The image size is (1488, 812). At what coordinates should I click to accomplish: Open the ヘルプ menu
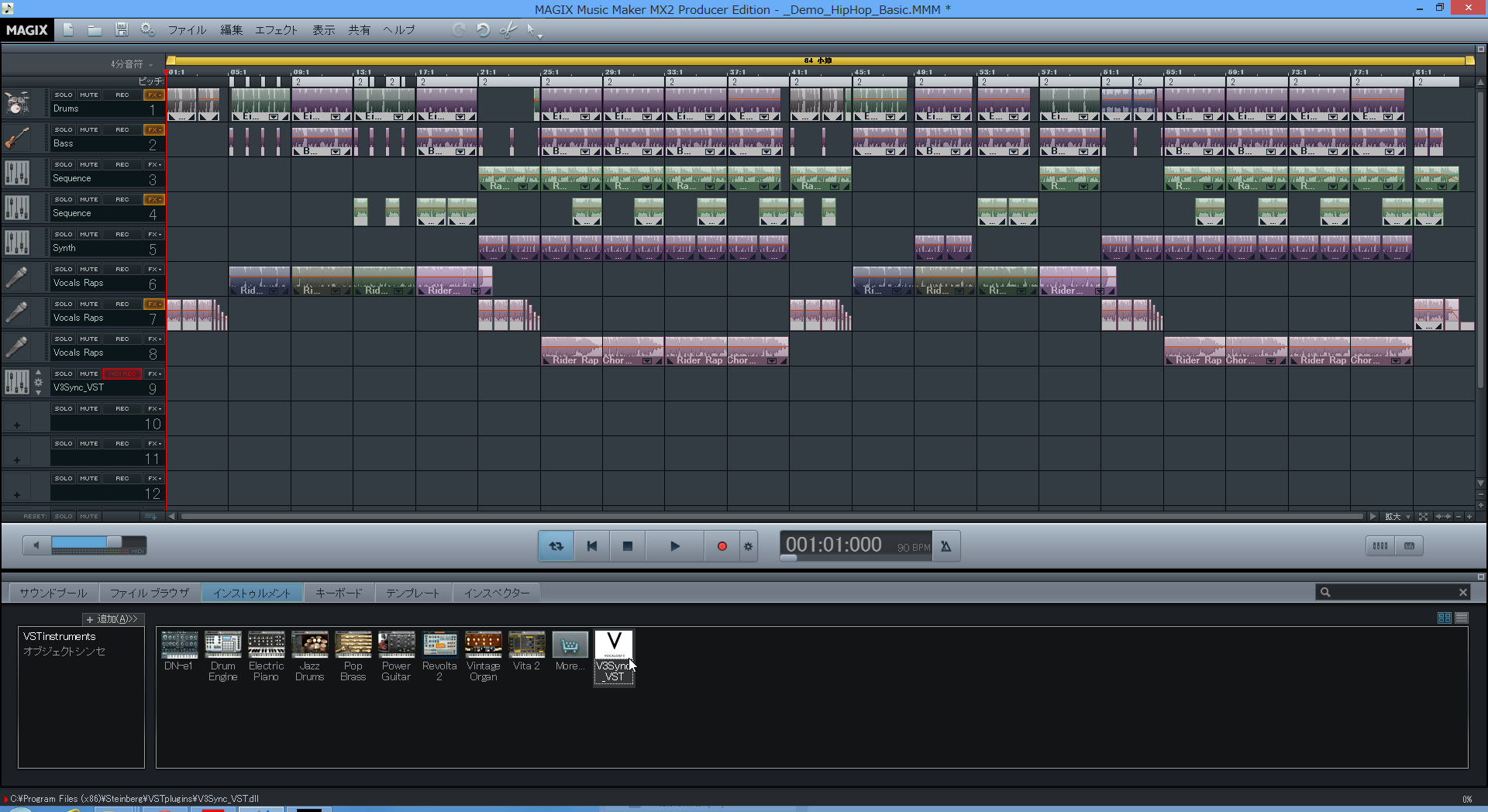coord(399,30)
